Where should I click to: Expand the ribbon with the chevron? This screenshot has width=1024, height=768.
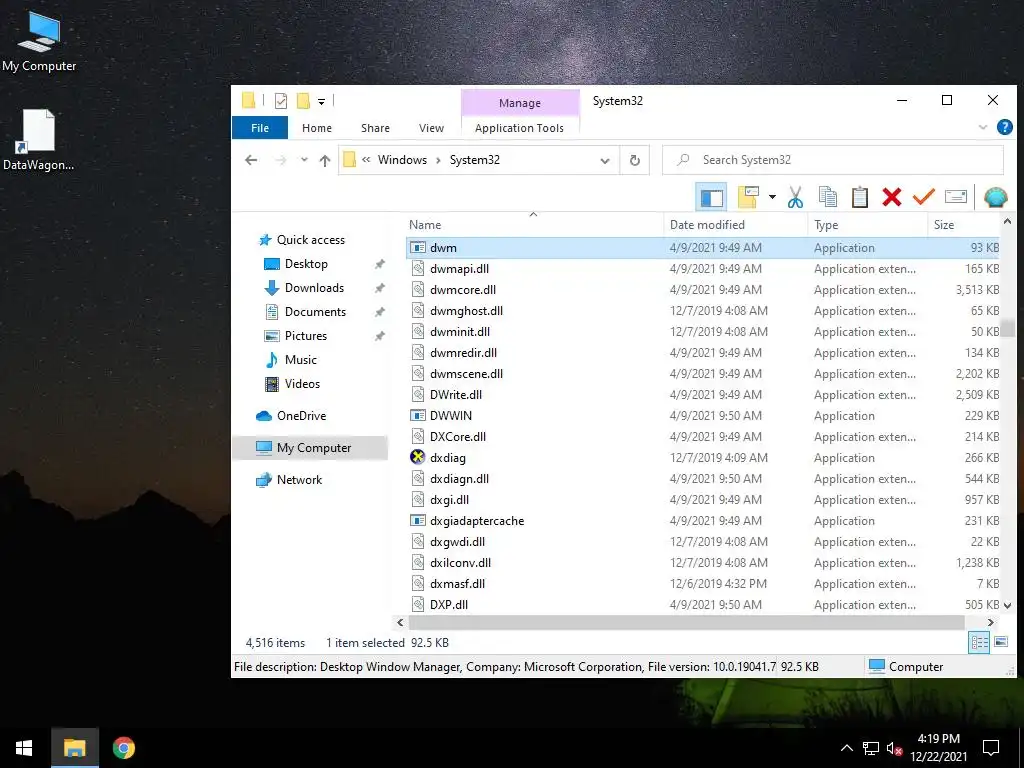pos(982,127)
